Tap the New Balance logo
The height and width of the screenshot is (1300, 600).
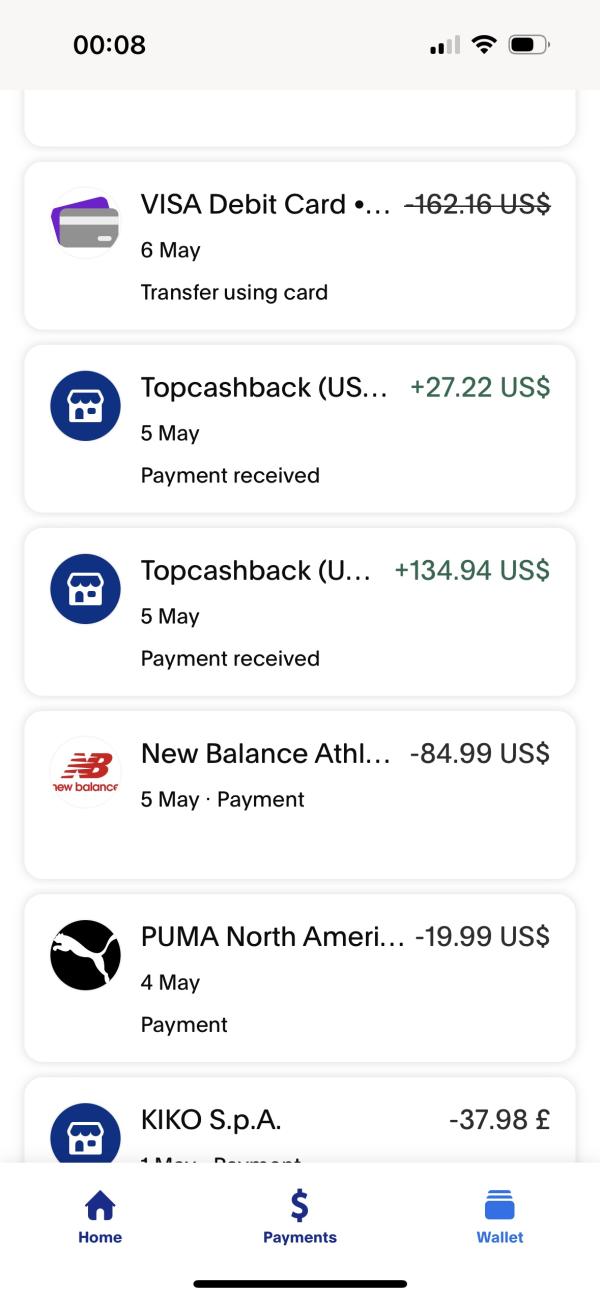pos(85,772)
